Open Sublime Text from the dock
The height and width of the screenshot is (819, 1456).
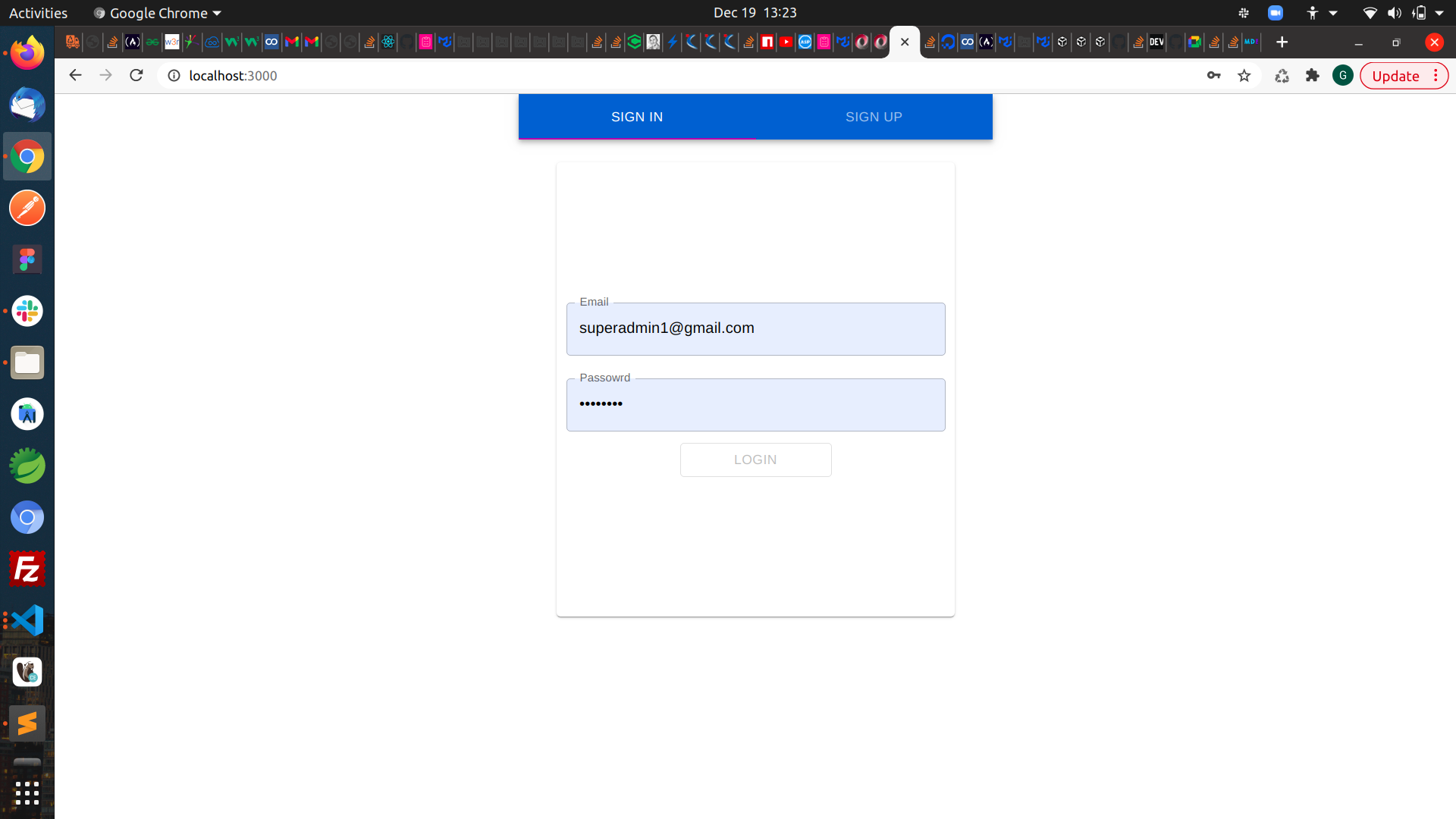click(27, 723)
